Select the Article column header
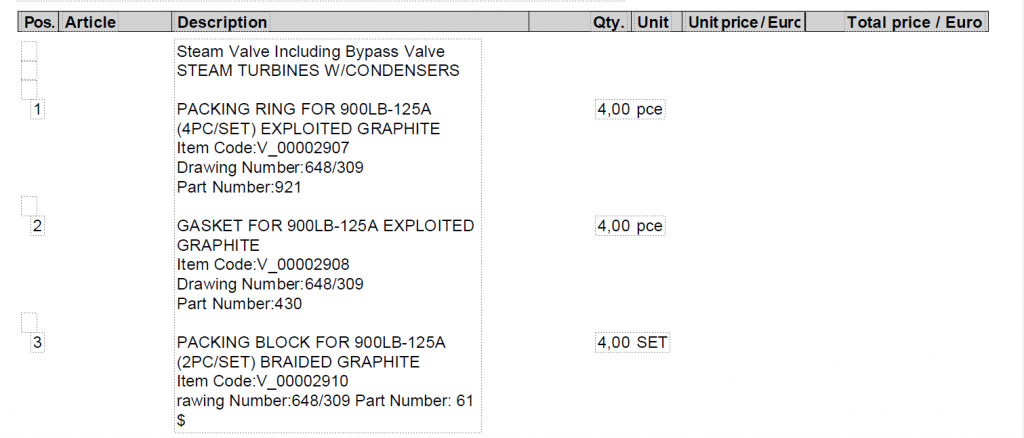Screen dimensions: 1024x438 (x=91, y=22)
